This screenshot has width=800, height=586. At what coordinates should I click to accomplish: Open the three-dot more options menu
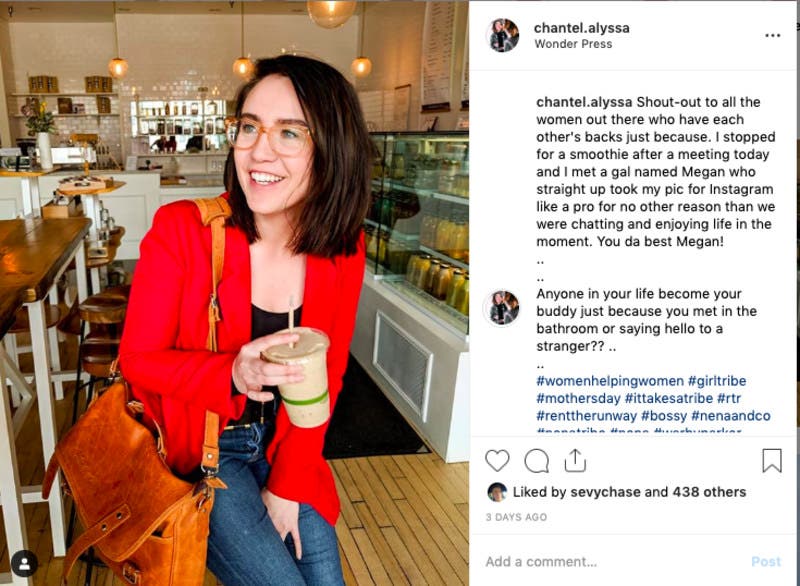click(x=772, y=35)
